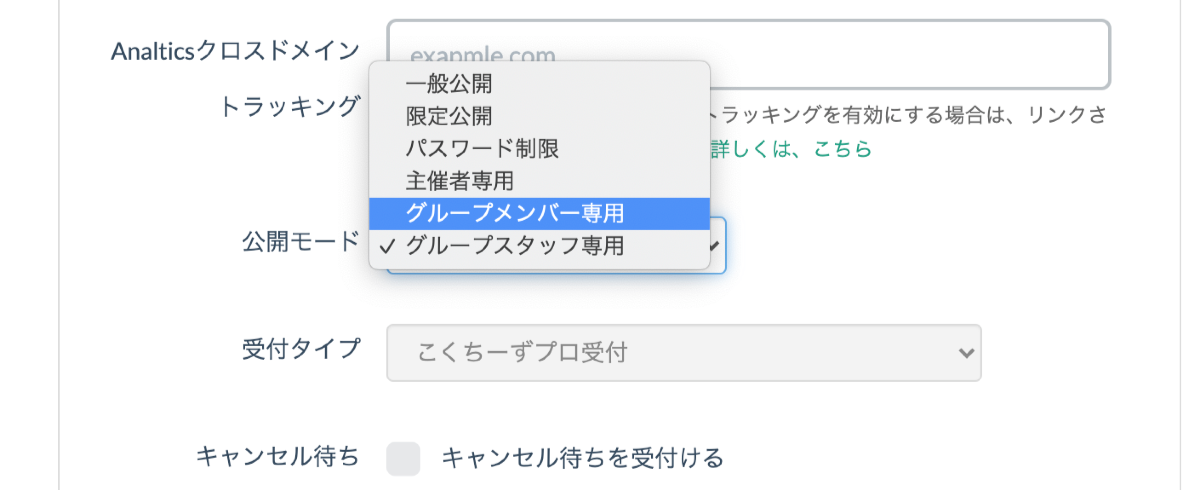This screenshot has width=1200, height=490.
Task: Click the トラッキング label text
Action: click(289, 106)
